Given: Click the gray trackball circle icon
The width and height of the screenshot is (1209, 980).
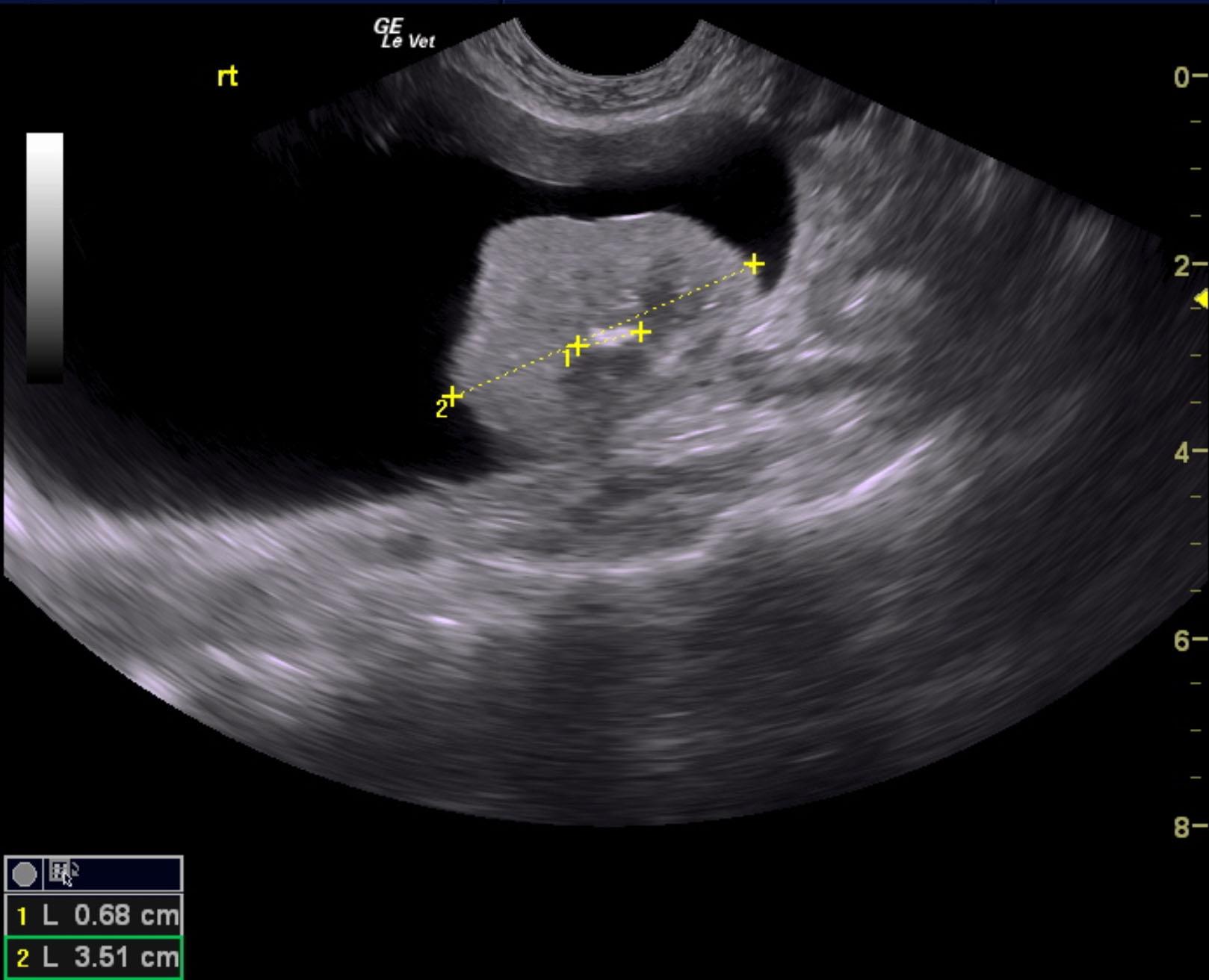Looking at the screenshot, I should click(25, 874).
